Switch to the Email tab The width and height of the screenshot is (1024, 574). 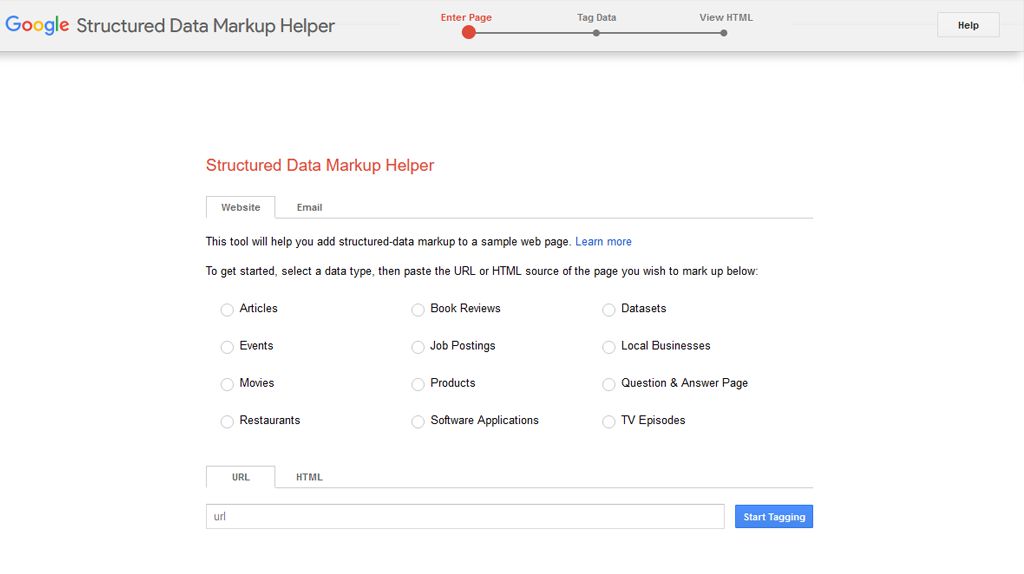tap(310, 207)
